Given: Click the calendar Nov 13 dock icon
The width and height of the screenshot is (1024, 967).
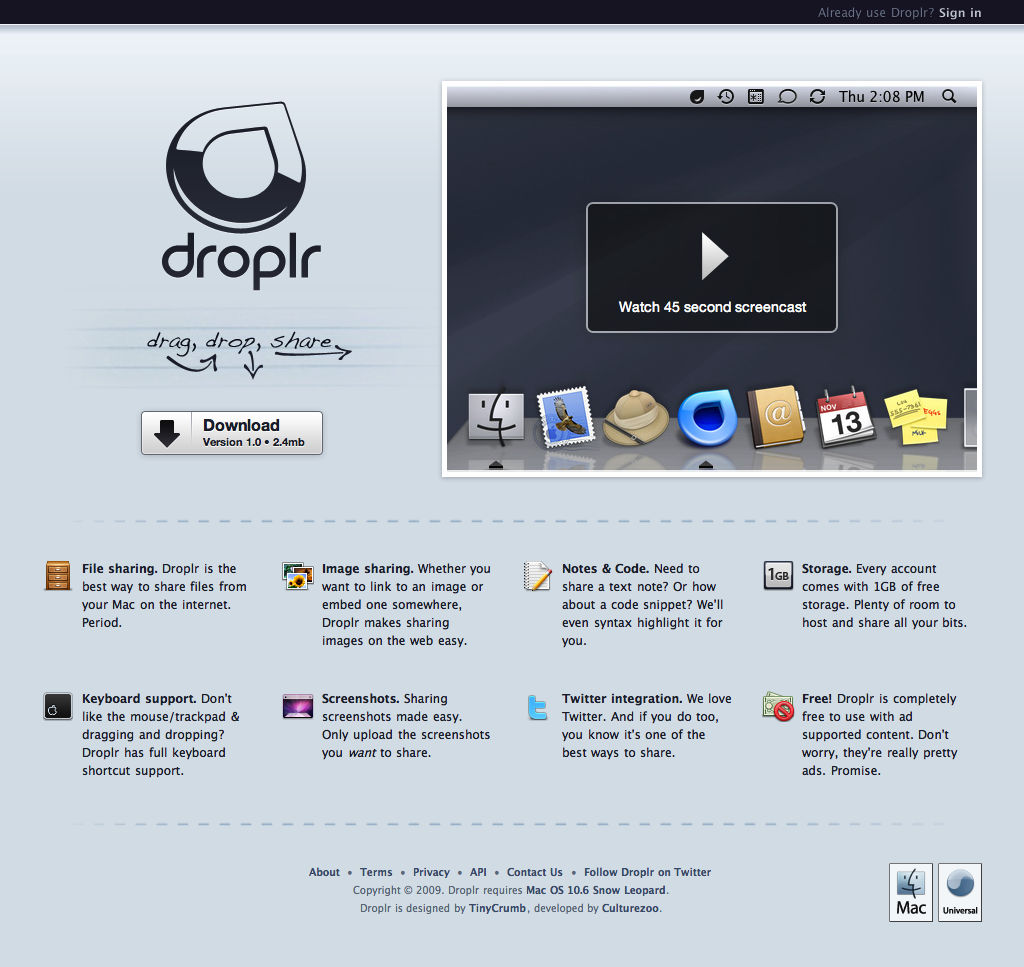Looking at the screenshot, I should point(846,418).
